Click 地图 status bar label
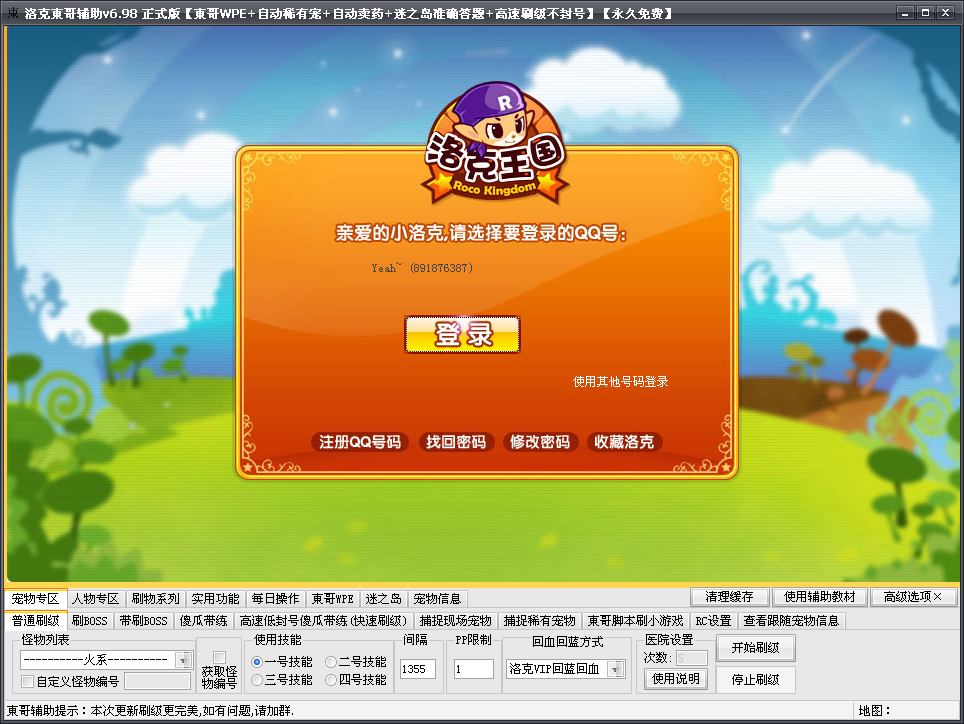 874,711
